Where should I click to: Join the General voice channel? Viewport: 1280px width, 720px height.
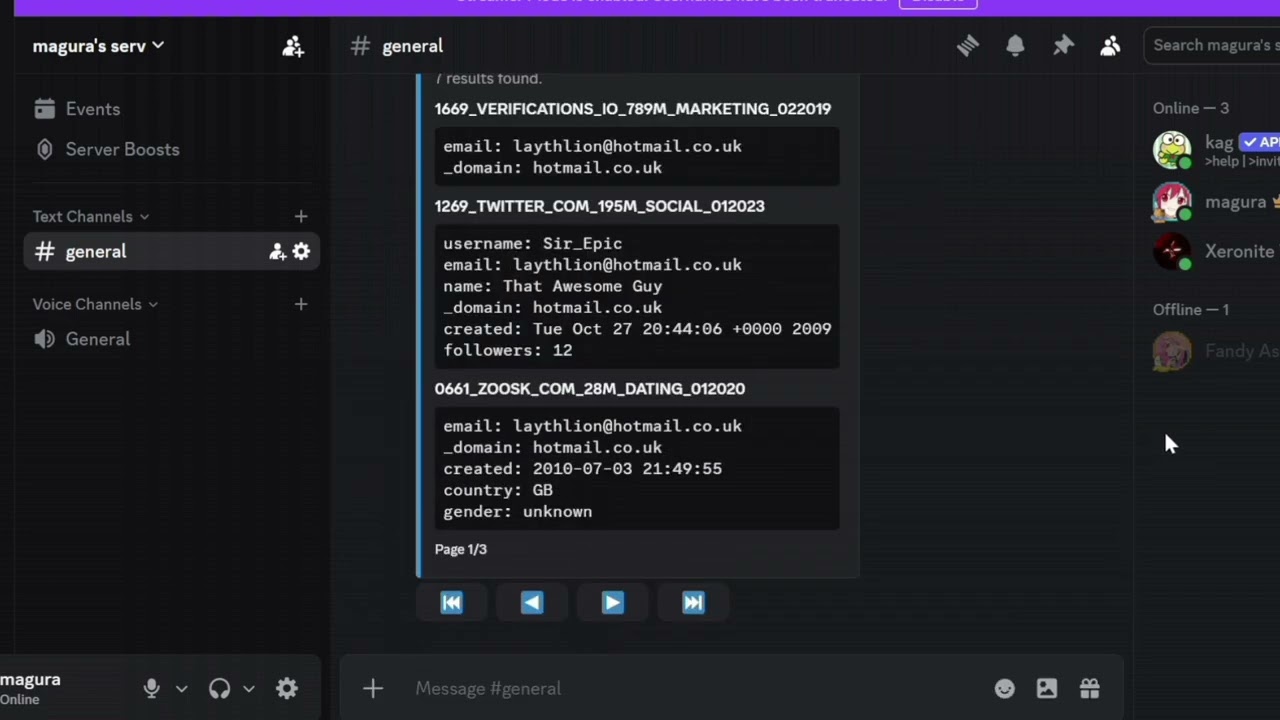point(82,339)
